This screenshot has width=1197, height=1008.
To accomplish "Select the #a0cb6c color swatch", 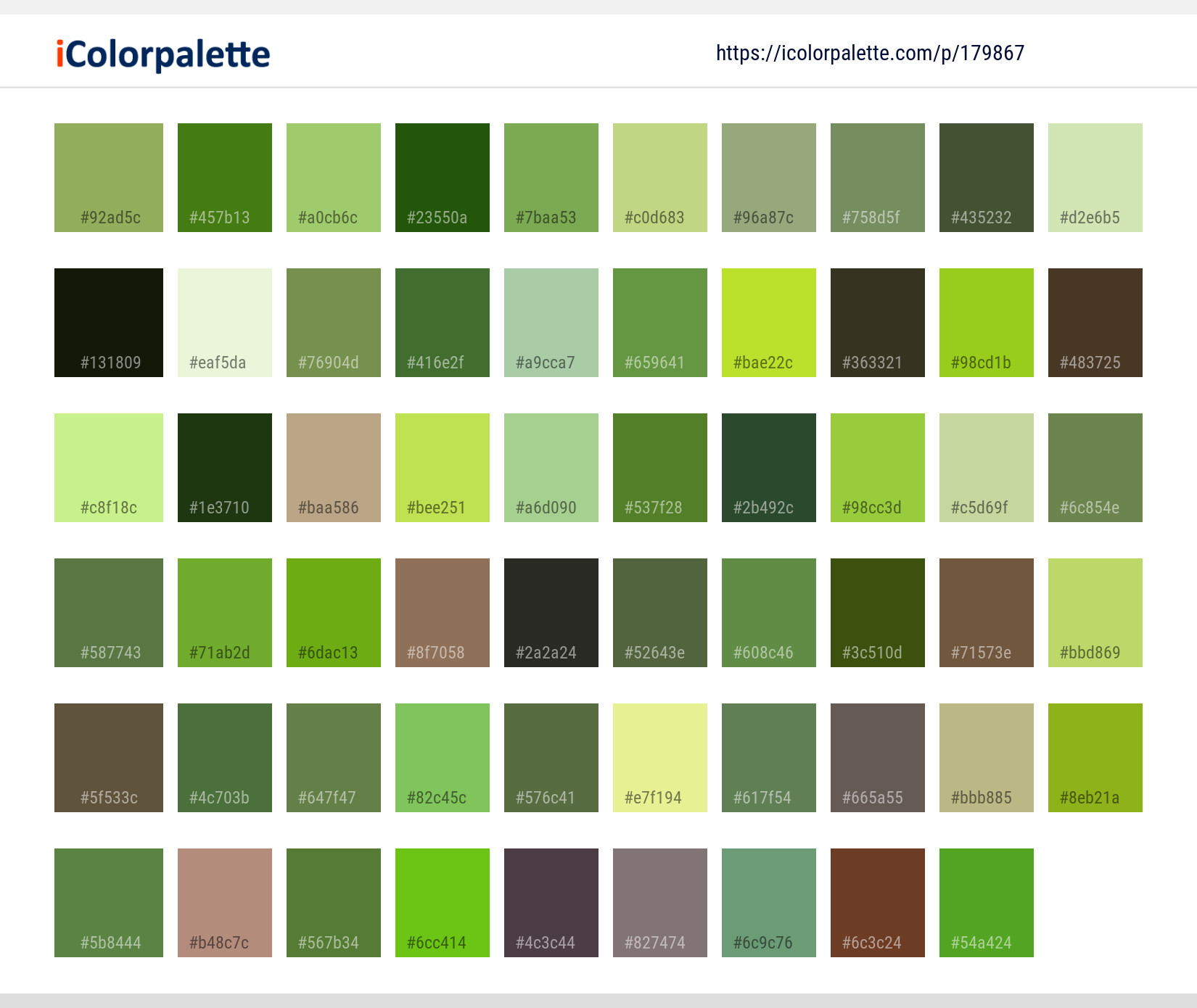I will 334,178.
